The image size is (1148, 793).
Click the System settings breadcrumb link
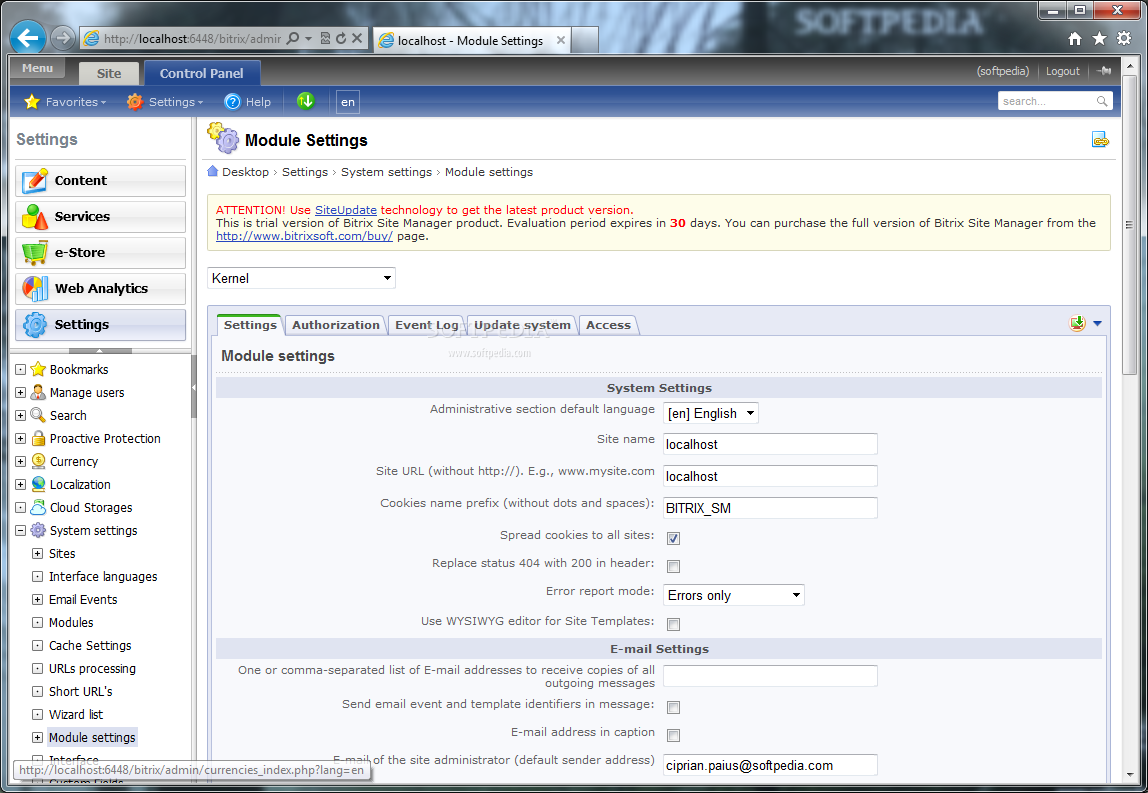[x=386, y=172]
